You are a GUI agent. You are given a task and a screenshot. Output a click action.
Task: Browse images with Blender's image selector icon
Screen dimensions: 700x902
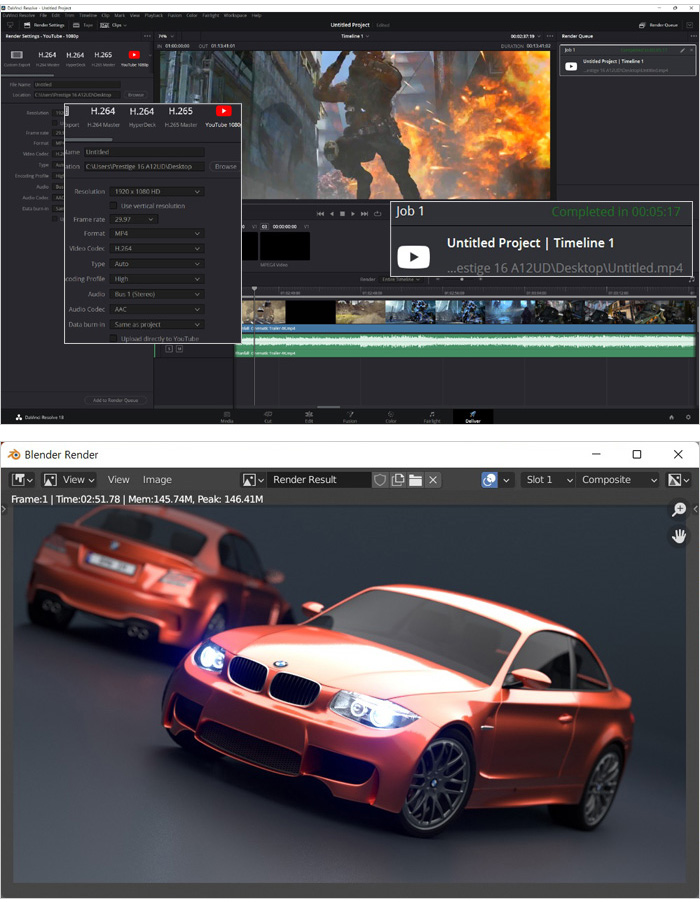(253, 480)
